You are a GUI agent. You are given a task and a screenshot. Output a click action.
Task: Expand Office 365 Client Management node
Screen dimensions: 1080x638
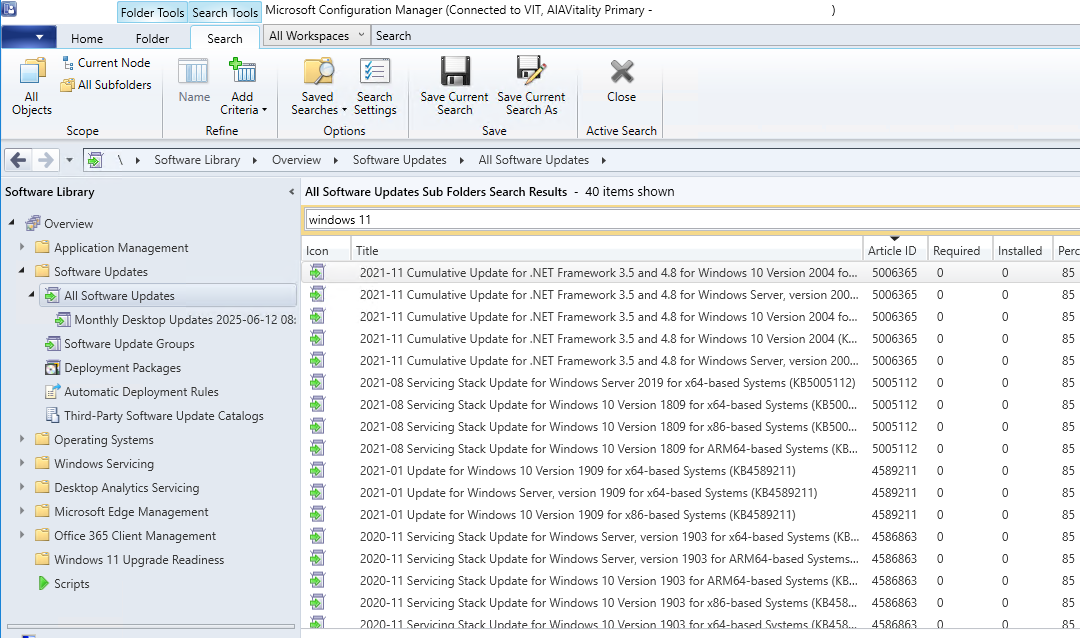(21, 535)
